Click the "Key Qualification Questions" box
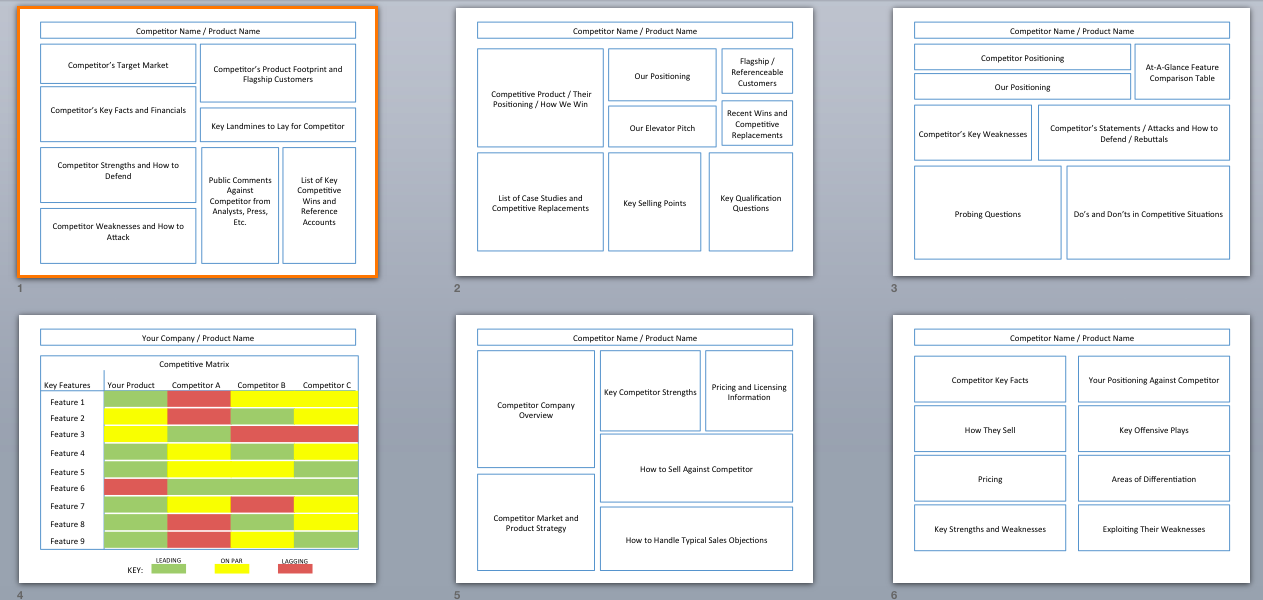 [x=751, y=203]
